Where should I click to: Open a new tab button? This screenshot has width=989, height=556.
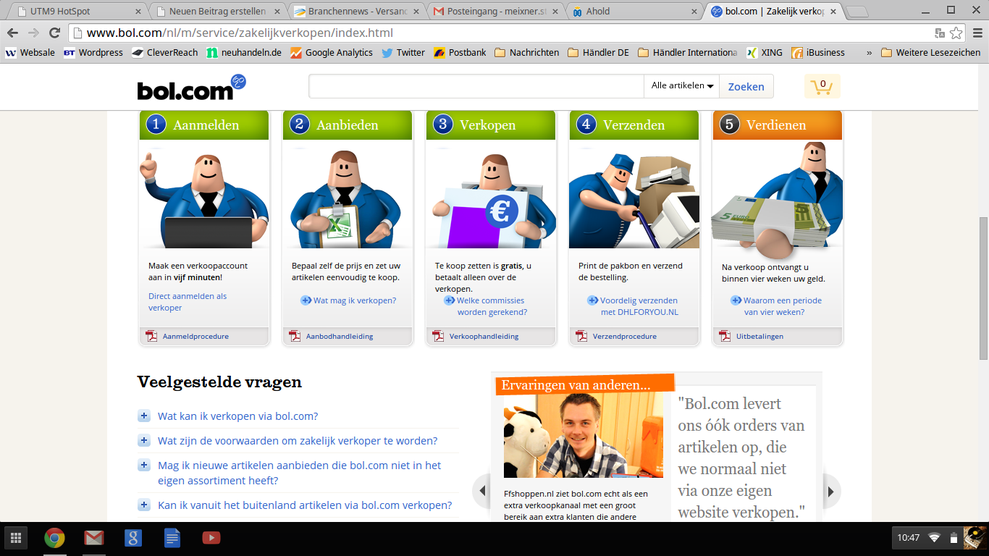(x=857, y=12)
